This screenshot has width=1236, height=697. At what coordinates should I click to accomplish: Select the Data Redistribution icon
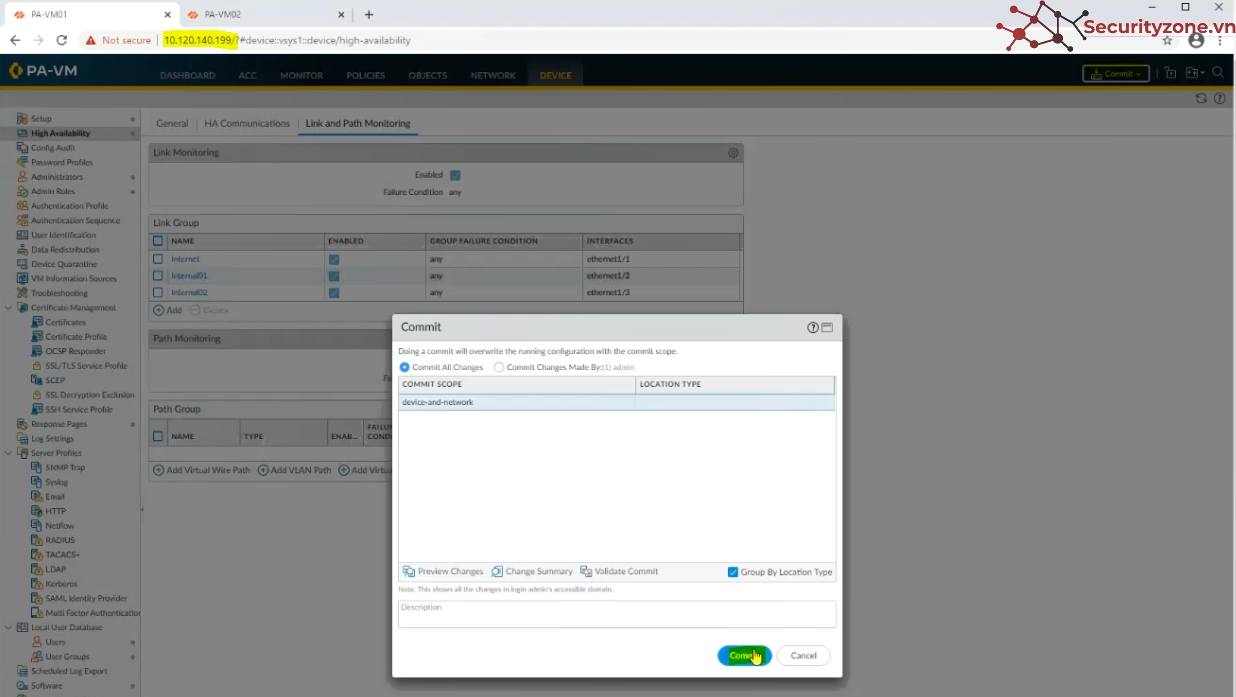pyautogui.click(x=22, y=250)
